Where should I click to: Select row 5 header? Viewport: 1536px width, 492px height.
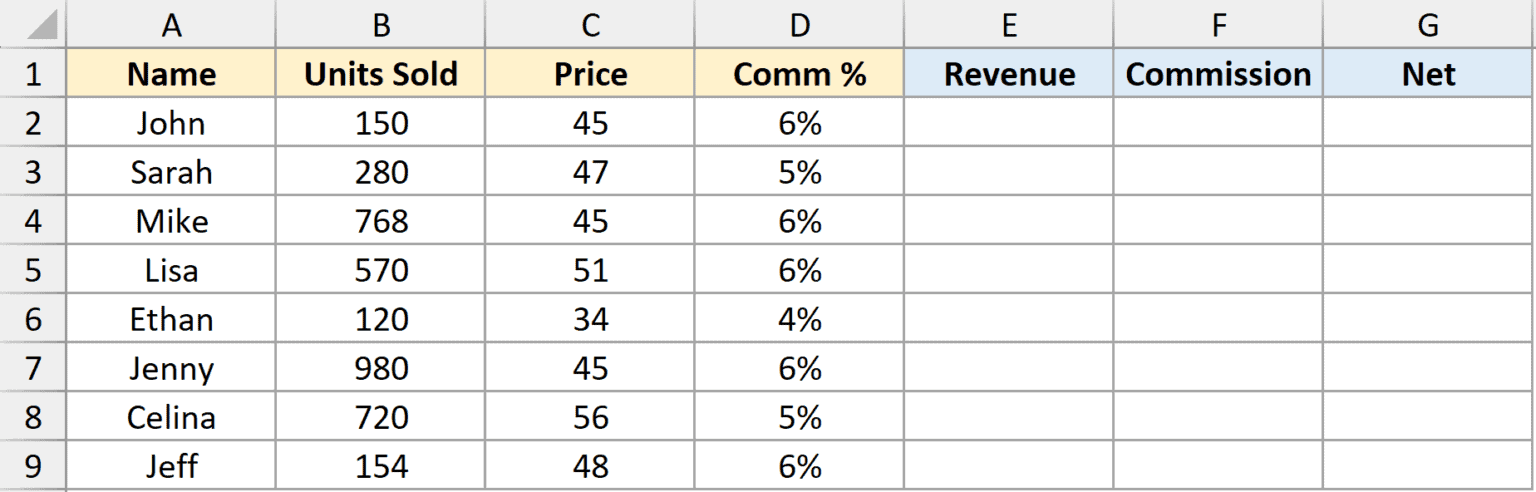coord(33,270)
